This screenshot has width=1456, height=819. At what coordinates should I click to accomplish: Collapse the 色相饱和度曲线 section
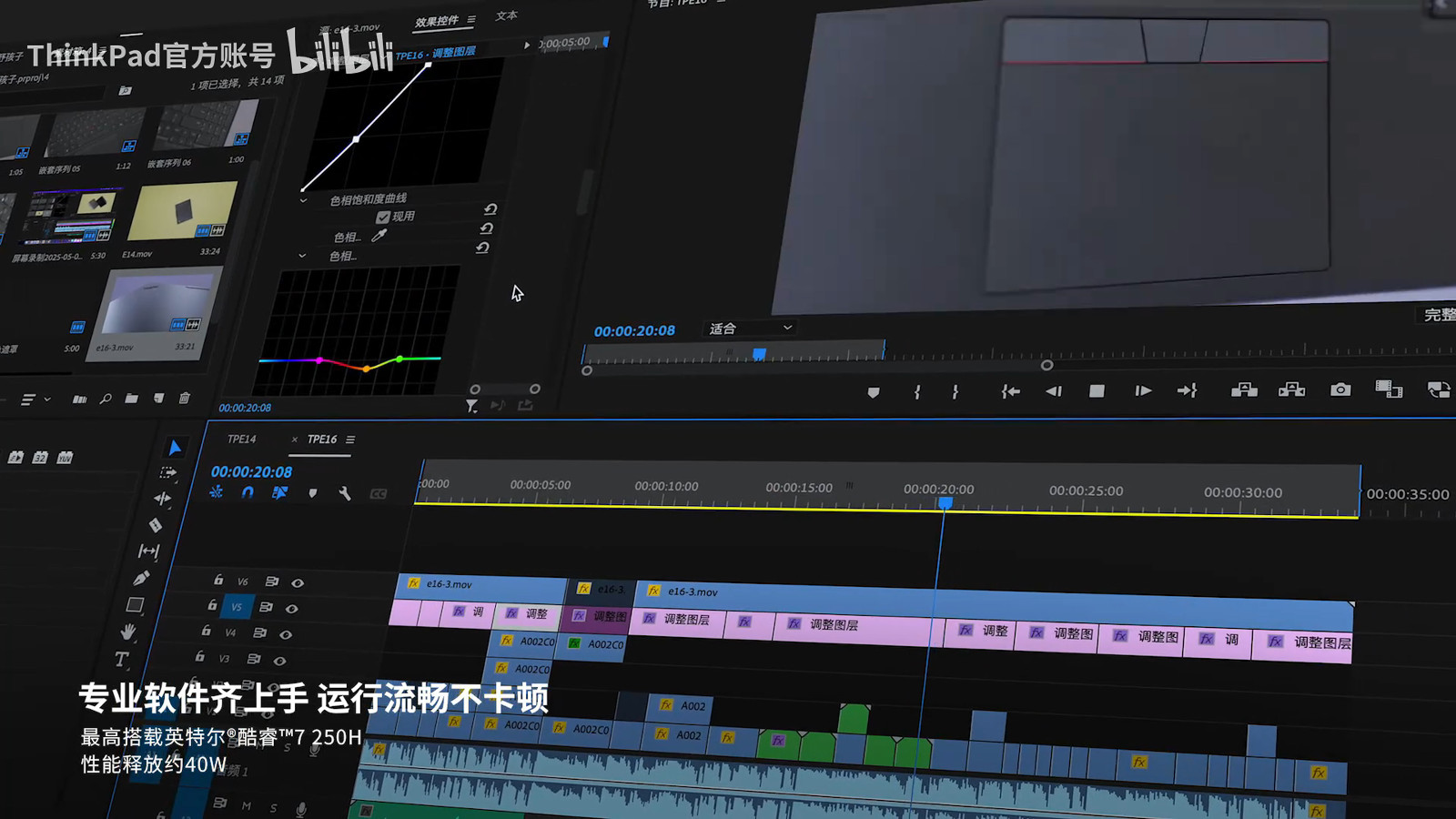coord(303,201)
